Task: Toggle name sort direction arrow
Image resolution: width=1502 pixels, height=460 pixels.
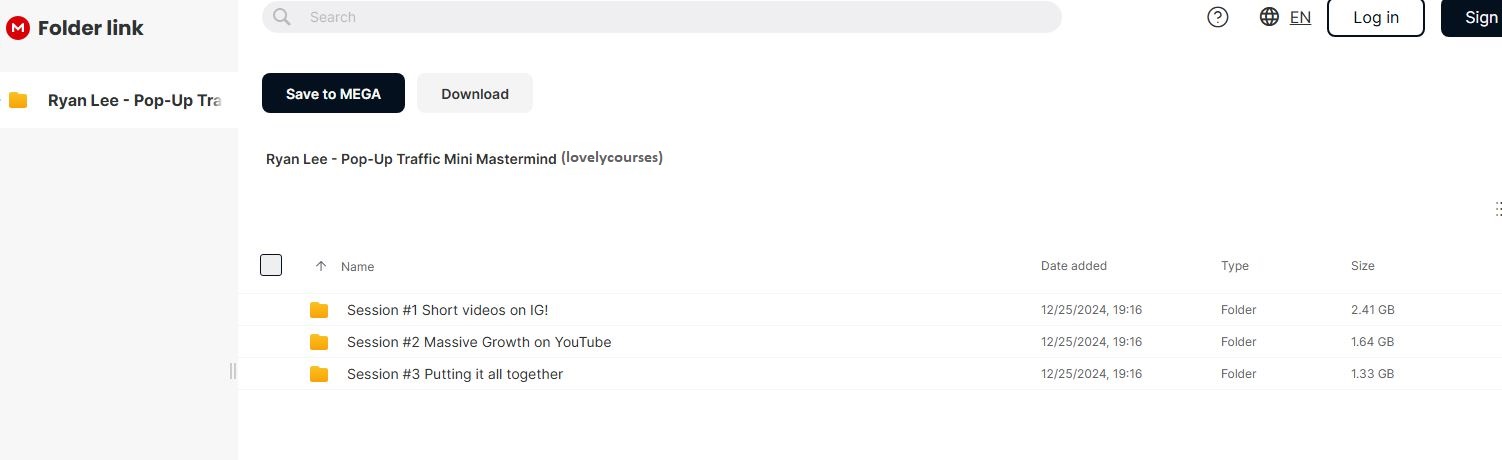Action: (321, 266)
